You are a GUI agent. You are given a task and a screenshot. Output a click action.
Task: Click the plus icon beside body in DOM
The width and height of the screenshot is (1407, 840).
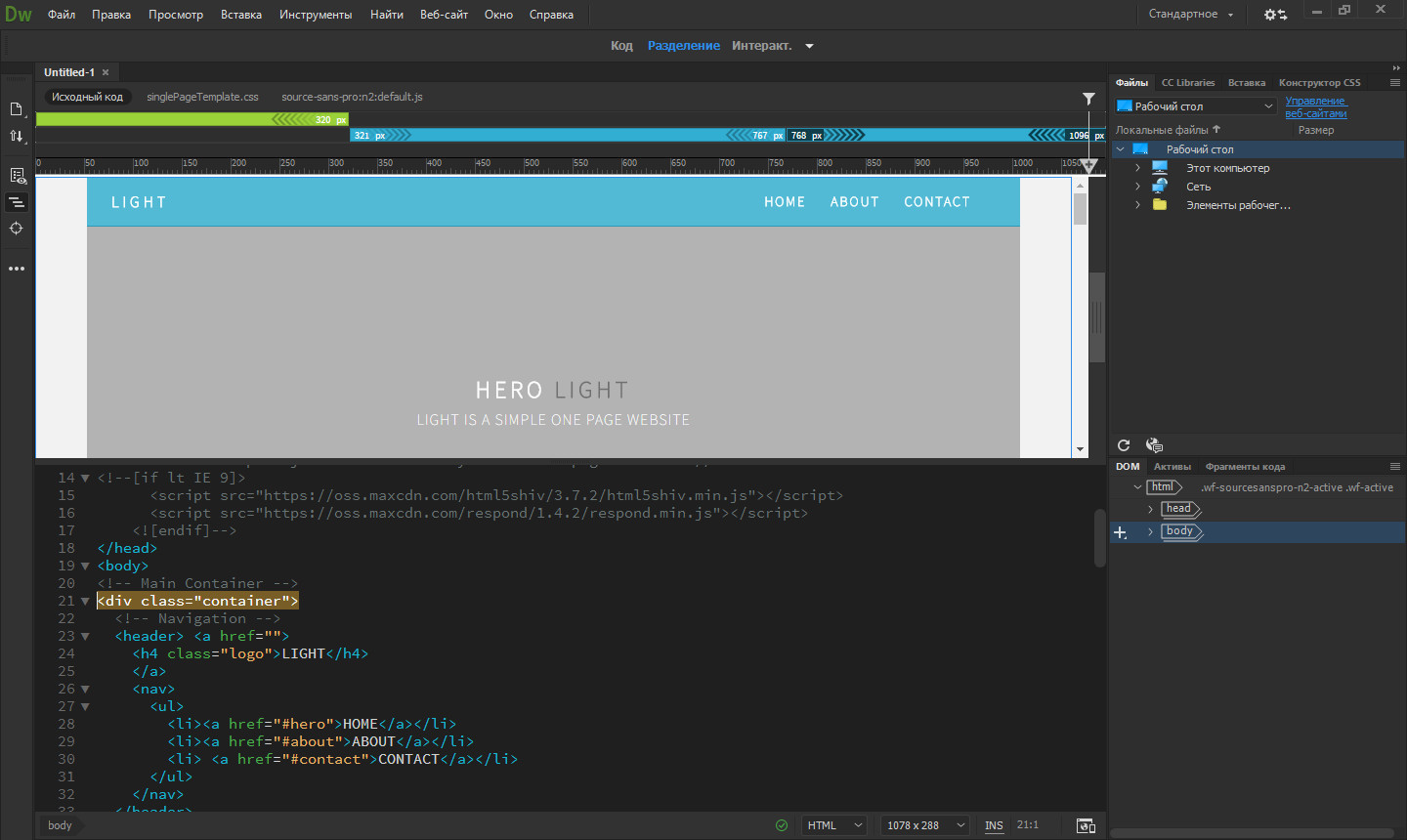[x=1121, y=532]
